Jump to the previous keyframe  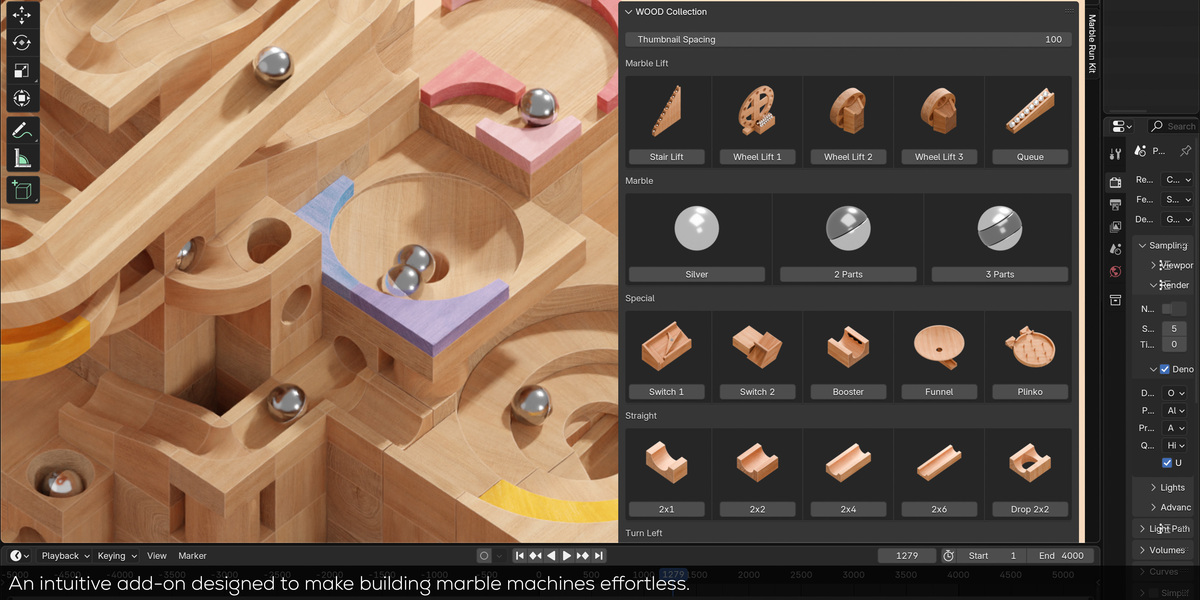[536, 555]
